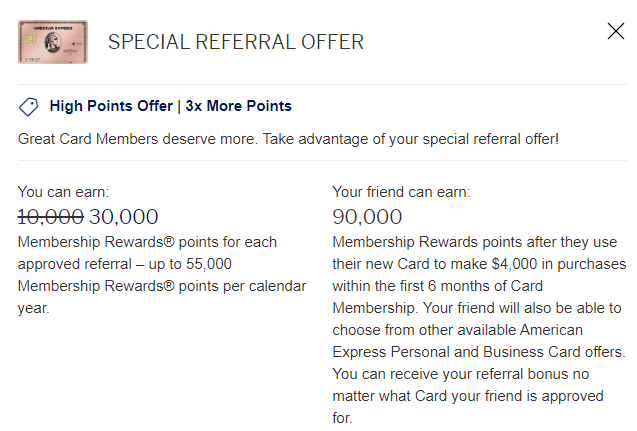Click the Great Card Members deserve more sentence

click(x=288, y=138)
